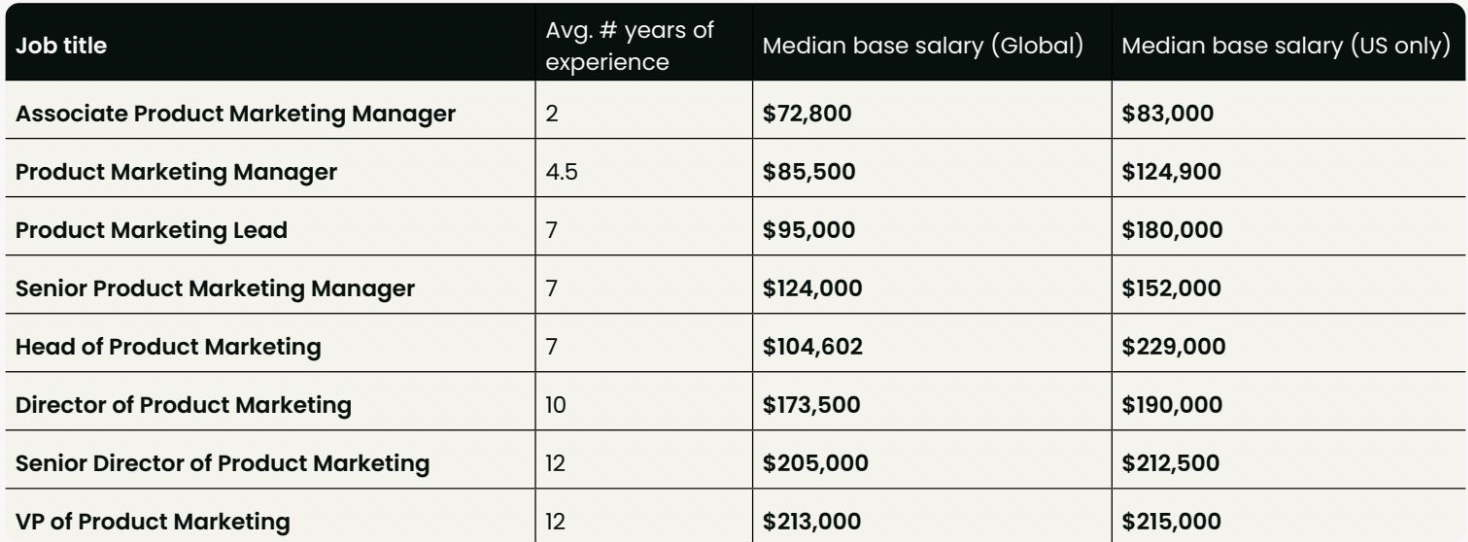Click the $229,000 US salary cell
Screen dimensions: 1468x542
pyautogui.click(x=1173, y=347)
